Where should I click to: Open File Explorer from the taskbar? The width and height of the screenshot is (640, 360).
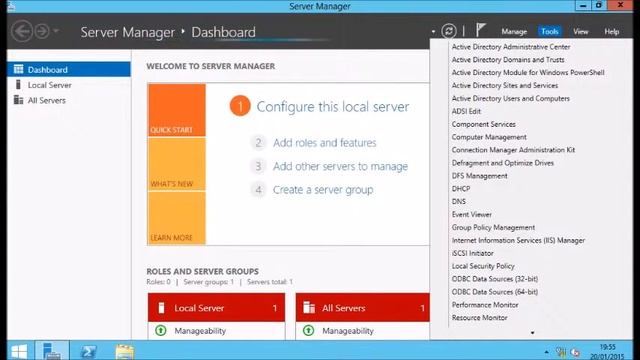[124, 351]
